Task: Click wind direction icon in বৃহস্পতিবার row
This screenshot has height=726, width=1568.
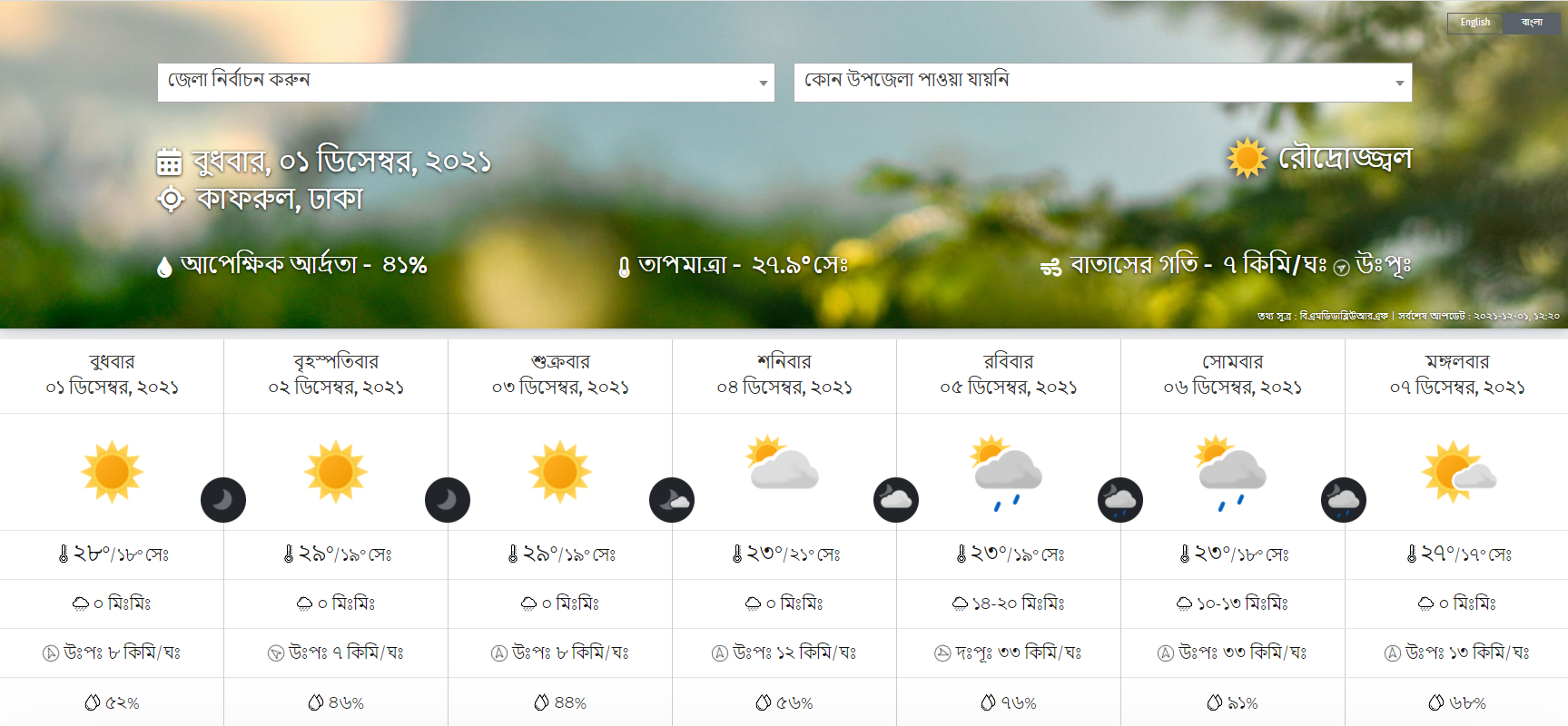Action: (276, 653)
